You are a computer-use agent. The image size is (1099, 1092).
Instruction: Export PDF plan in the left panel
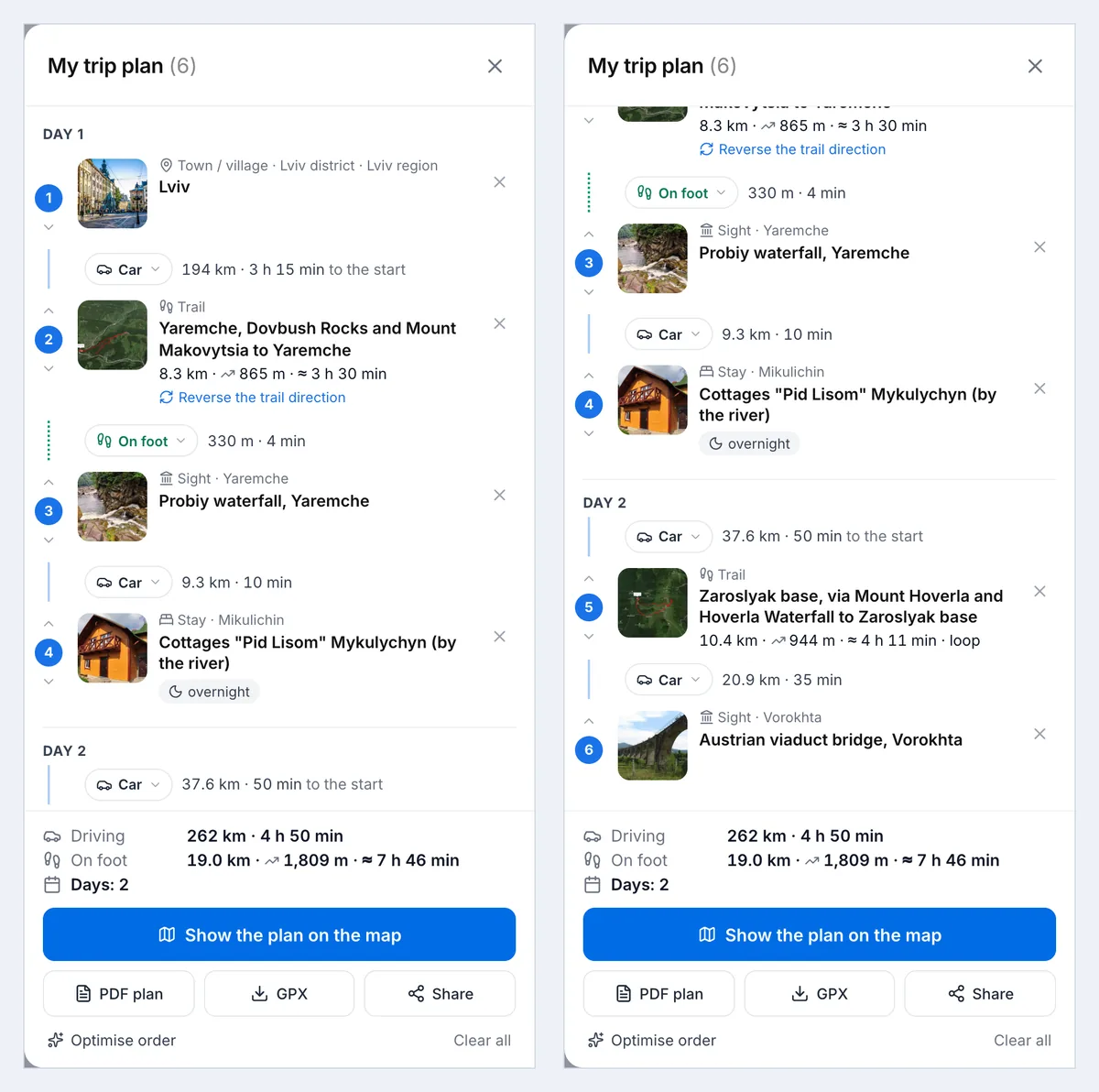pyautogui.click(x=119, y=993)
